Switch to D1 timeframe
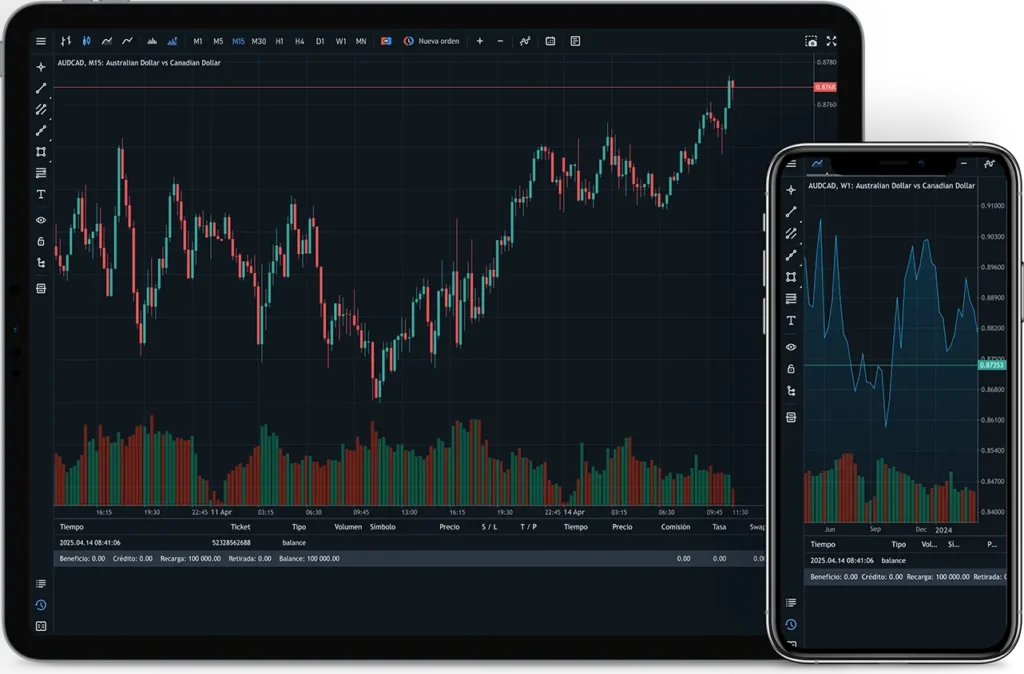 [x=320, y=41]
